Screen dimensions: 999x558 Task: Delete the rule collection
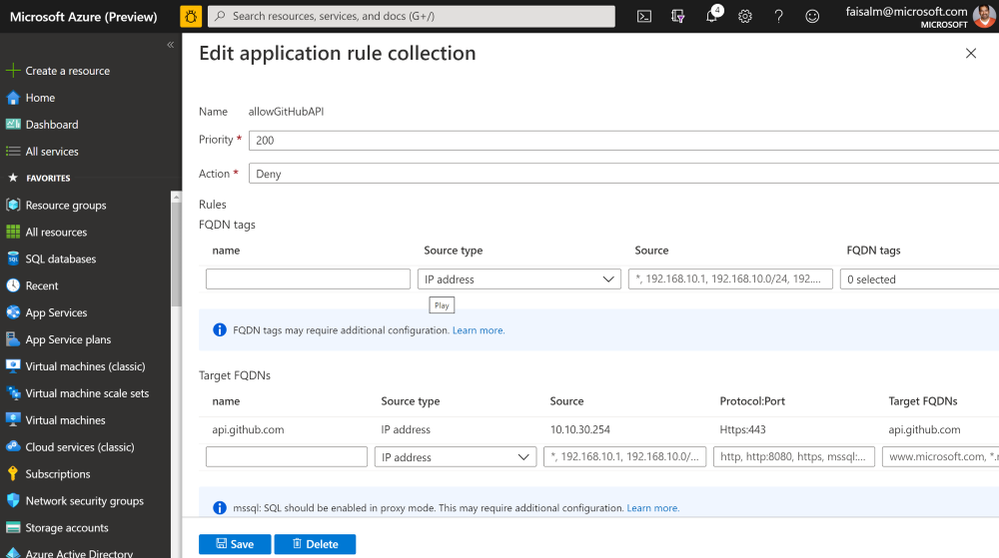(x=315, y=544)
